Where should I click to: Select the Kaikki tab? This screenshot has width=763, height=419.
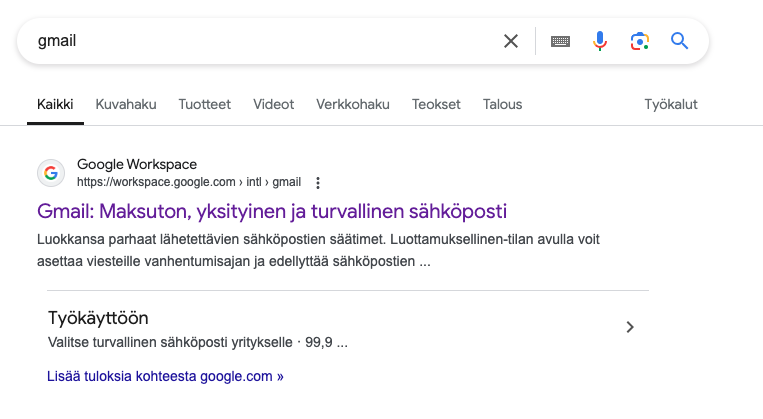point(55,104)
